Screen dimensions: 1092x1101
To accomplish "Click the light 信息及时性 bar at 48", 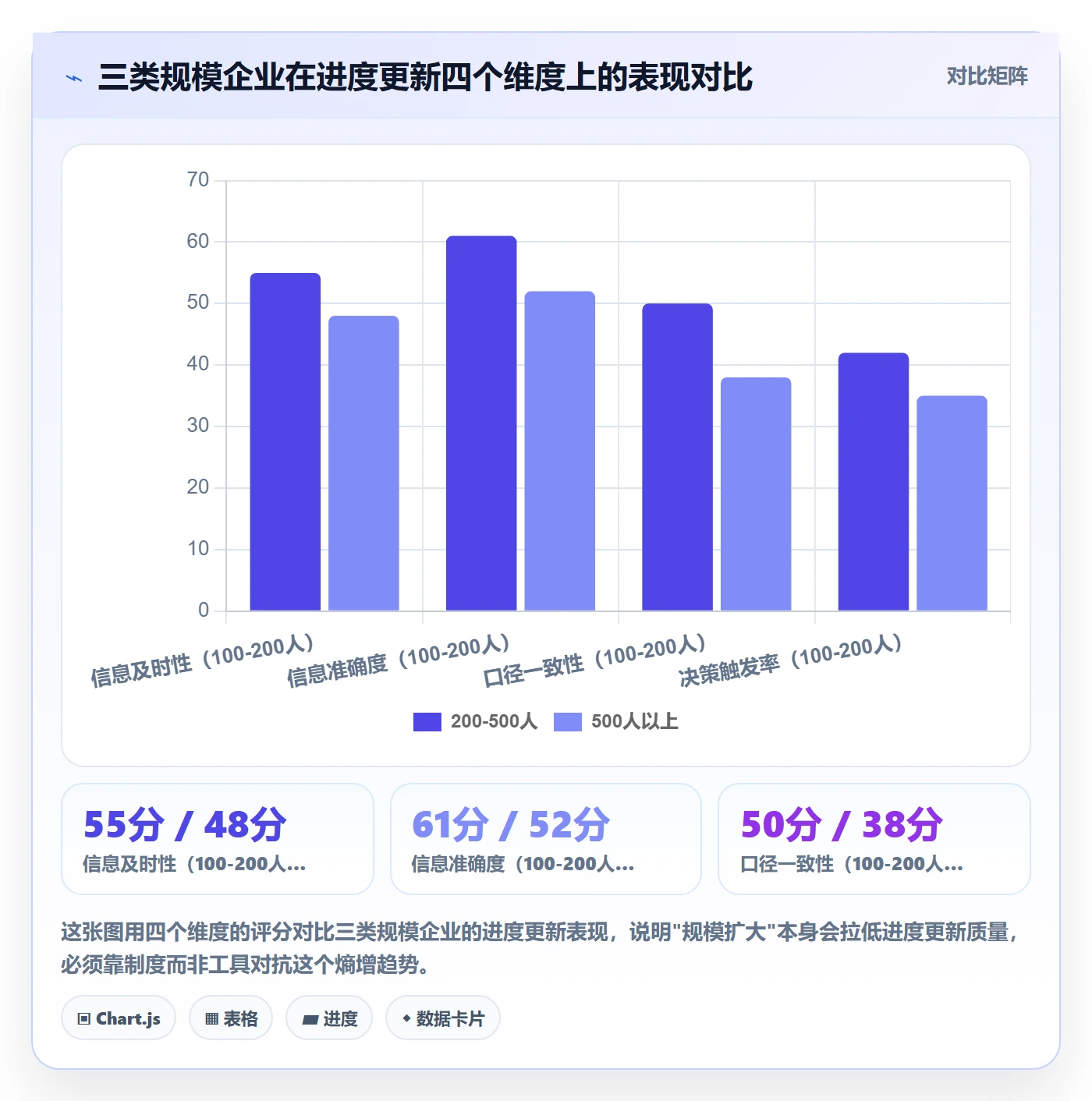I will coord(363,463).
